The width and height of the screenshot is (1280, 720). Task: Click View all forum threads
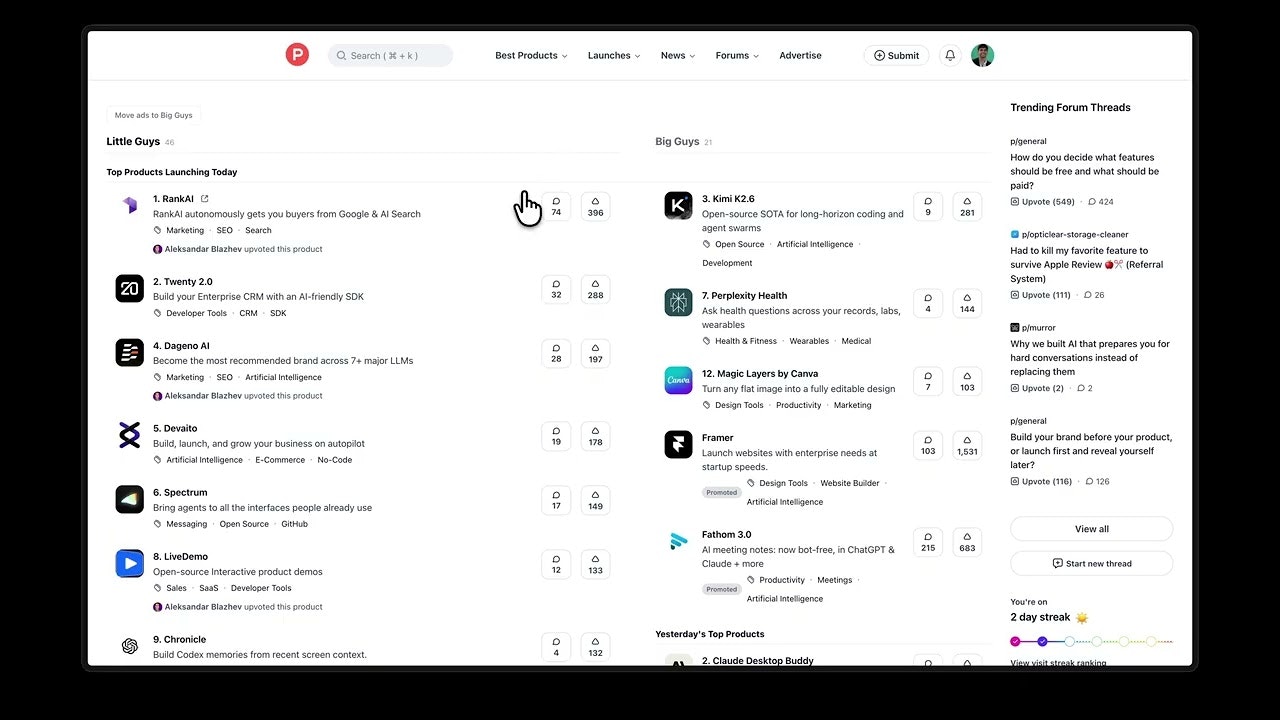[1091, 529]
